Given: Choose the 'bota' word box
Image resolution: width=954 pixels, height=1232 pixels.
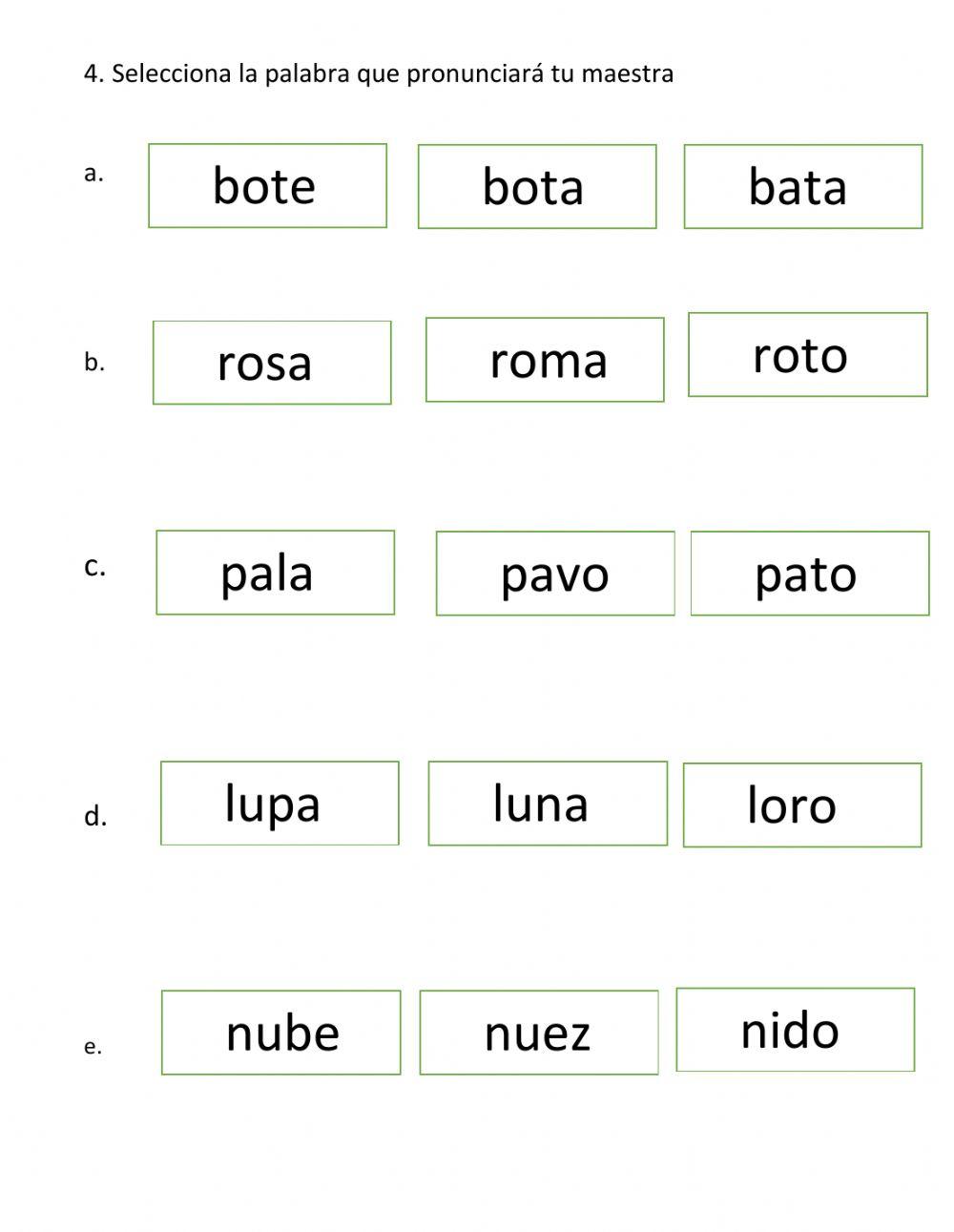Looking at the screenshot, I should [x=537, y=187].
